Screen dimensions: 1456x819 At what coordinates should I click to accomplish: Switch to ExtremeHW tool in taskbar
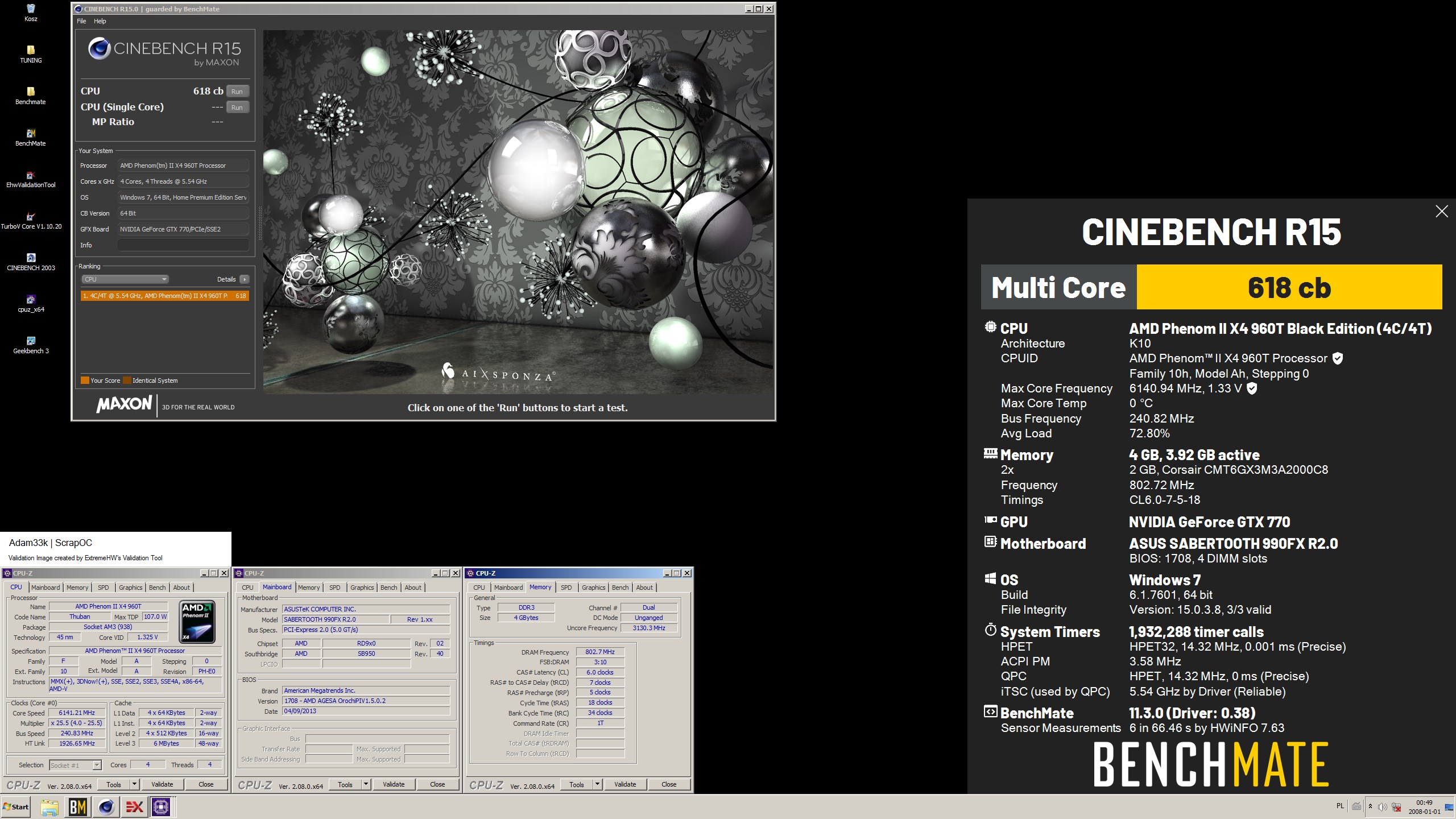(134, 807)
